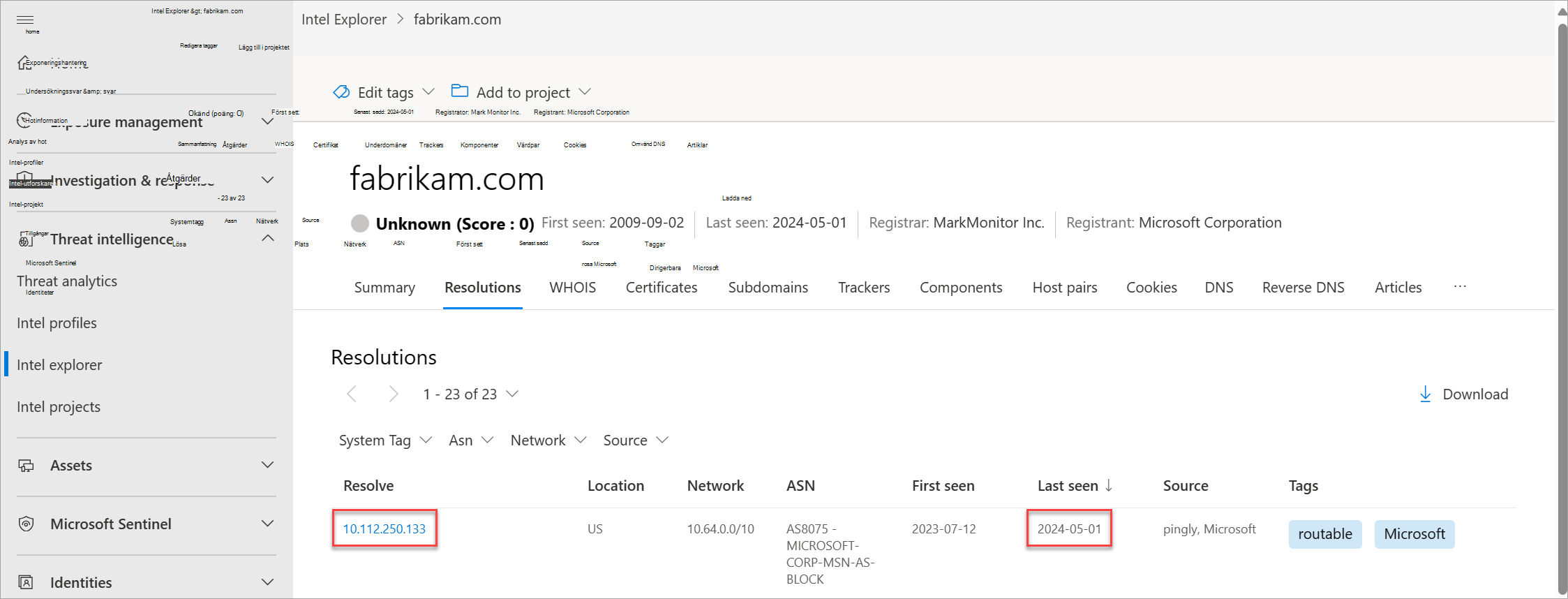Select Intel explorer in sidebar

click(59, 365)
